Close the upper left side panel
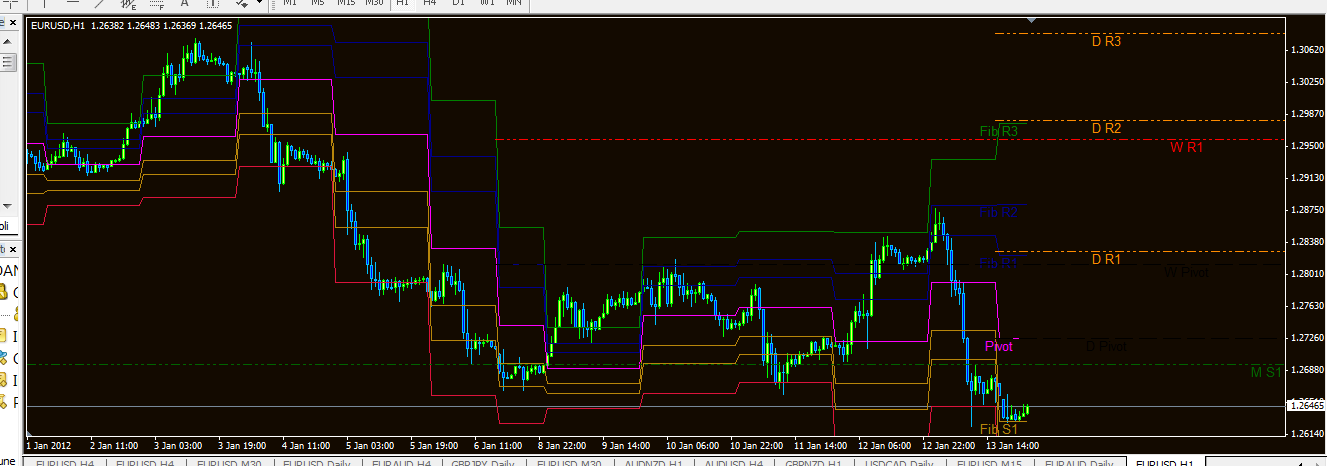Screen dimensions: 1327x466 click(13, 23)
